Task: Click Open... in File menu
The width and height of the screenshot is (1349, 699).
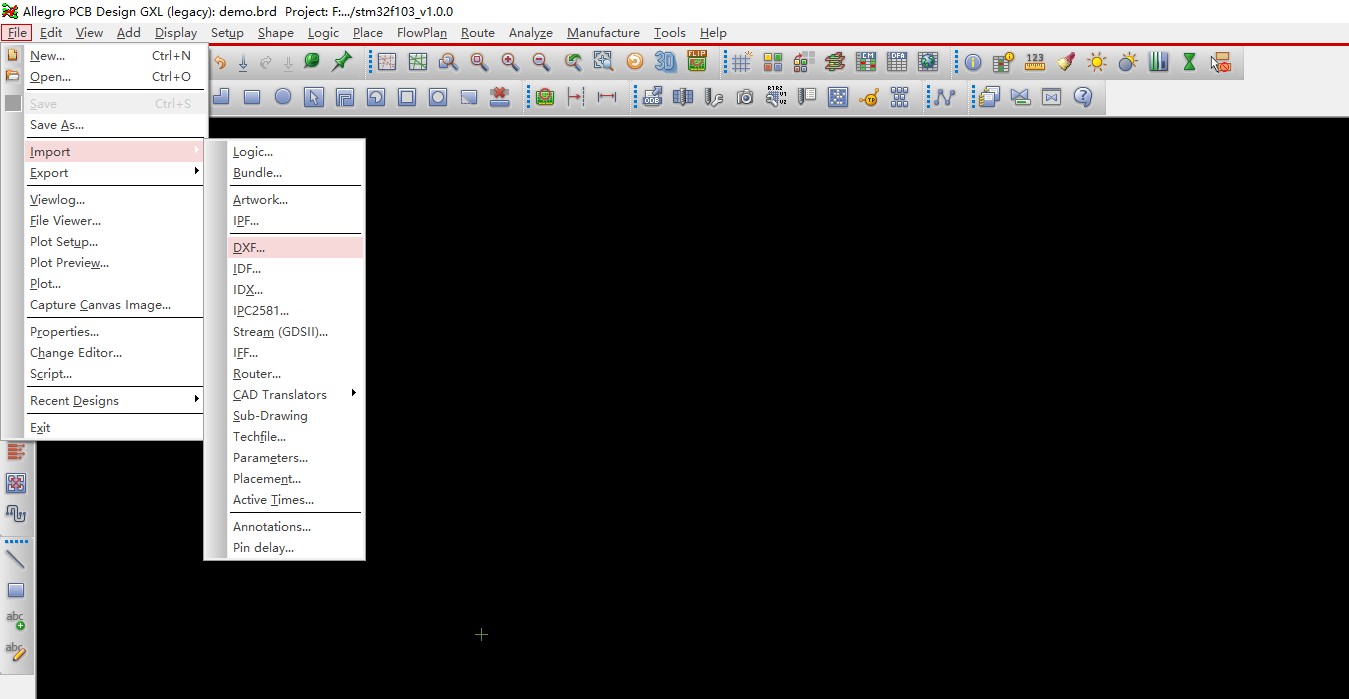Action: point(114,77)
